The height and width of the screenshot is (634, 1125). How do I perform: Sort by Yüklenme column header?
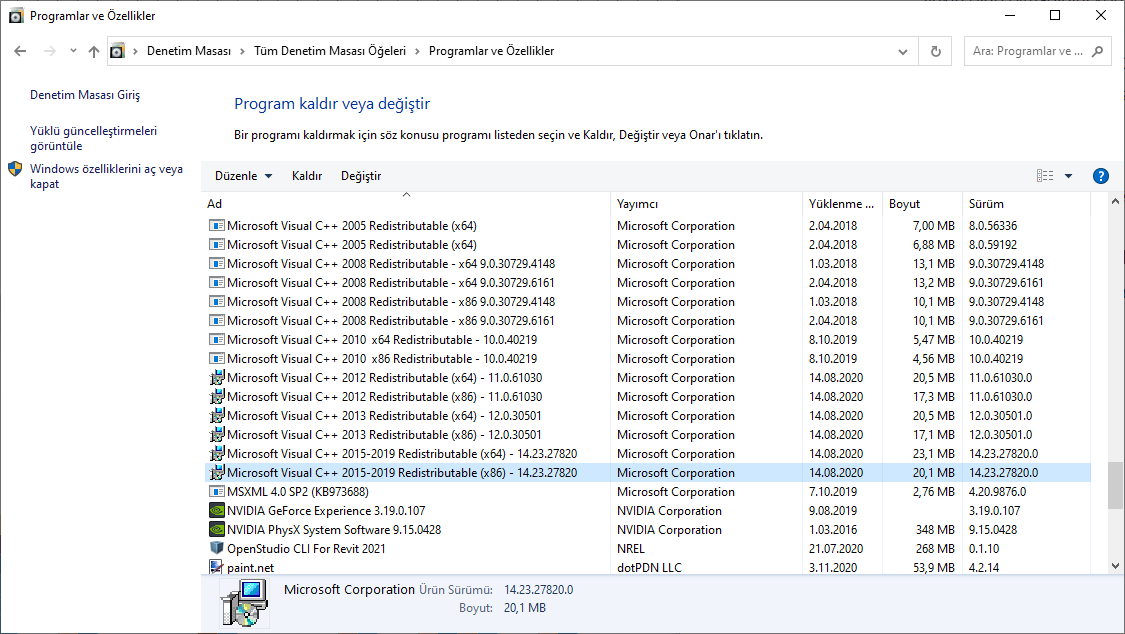pyautogui.click(x=842, y=204)
